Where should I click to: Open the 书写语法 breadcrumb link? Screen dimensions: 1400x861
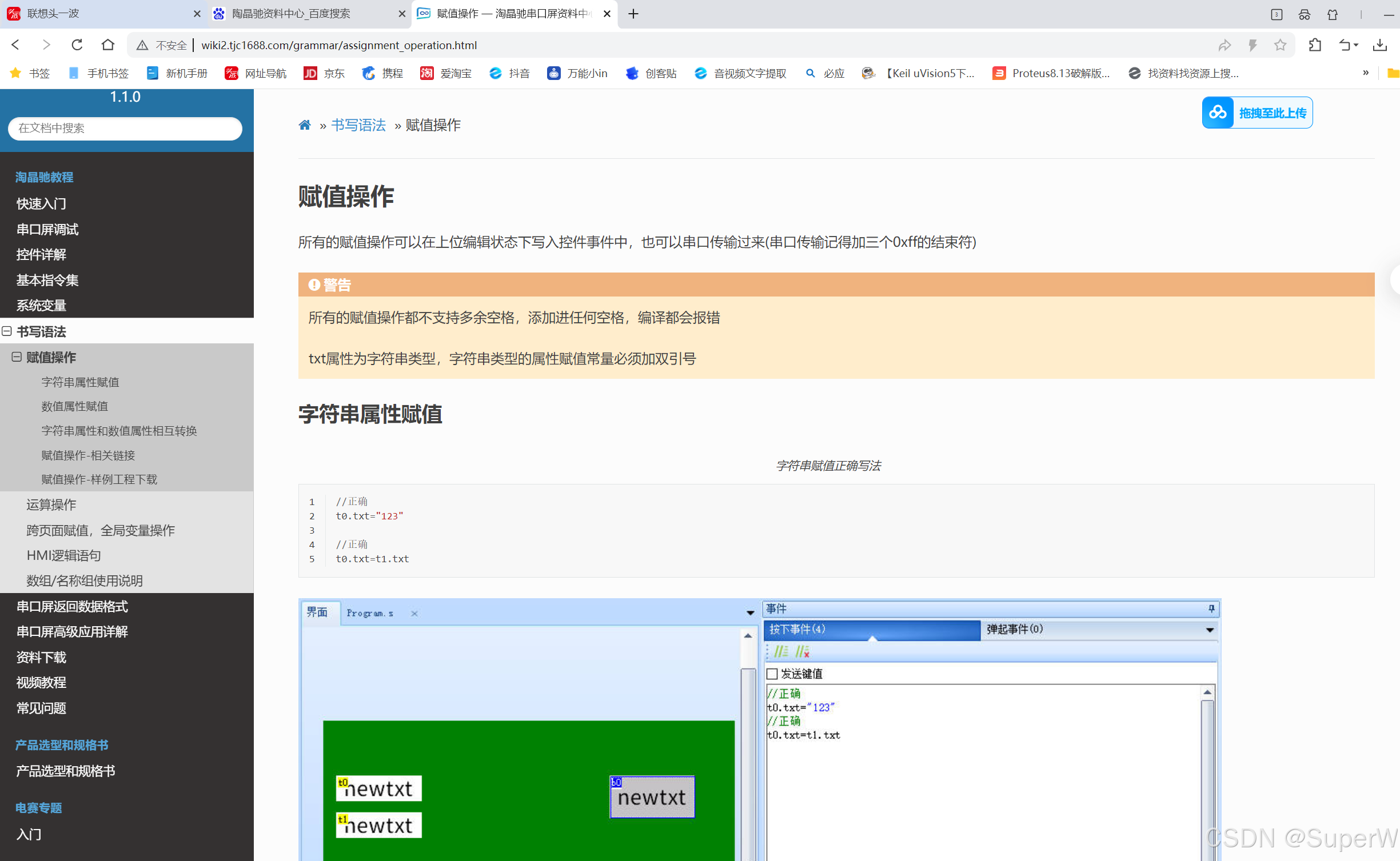point(358,125)
